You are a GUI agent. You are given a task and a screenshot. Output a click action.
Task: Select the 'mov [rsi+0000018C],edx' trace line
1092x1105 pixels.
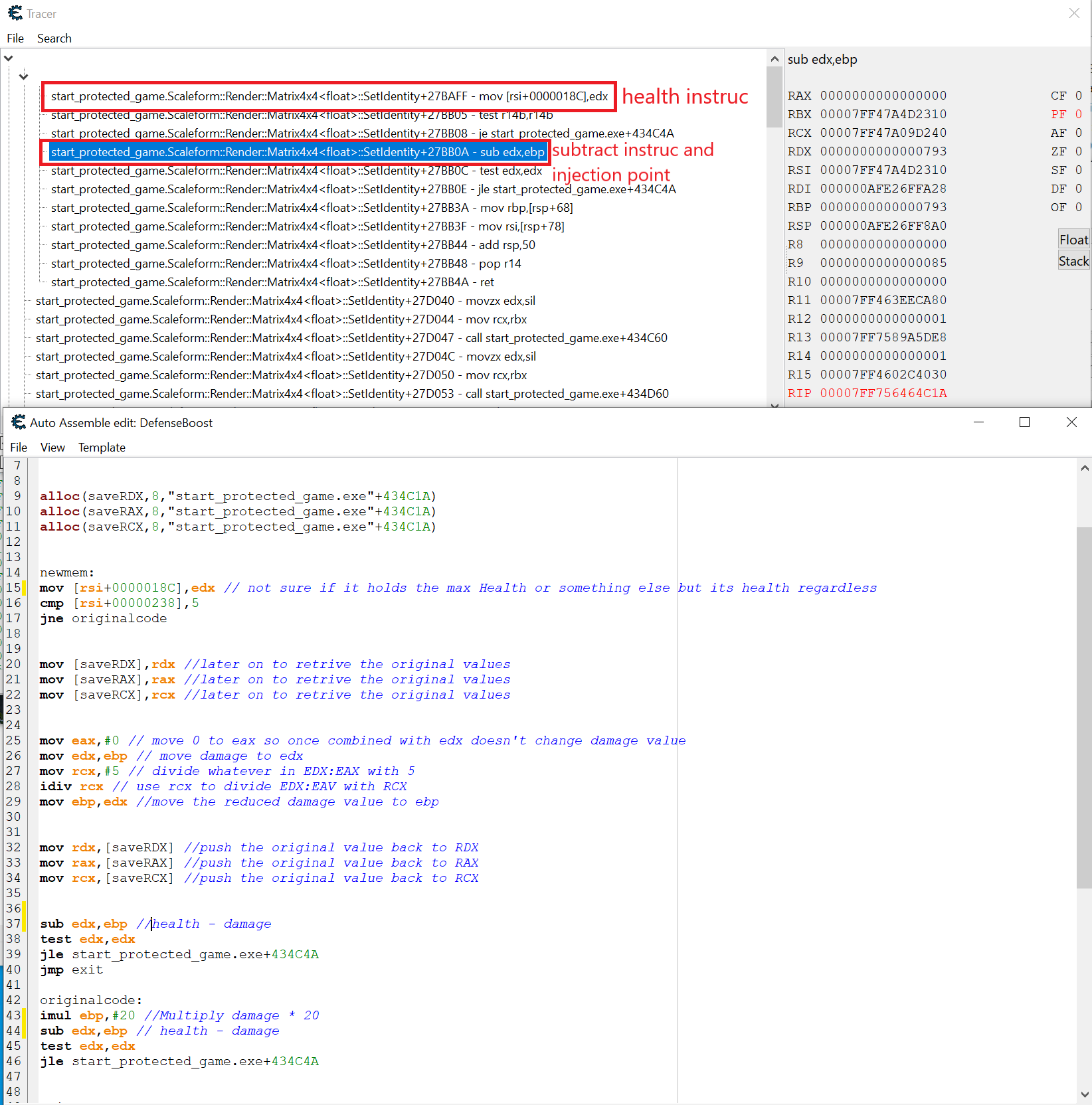[329, 96]
